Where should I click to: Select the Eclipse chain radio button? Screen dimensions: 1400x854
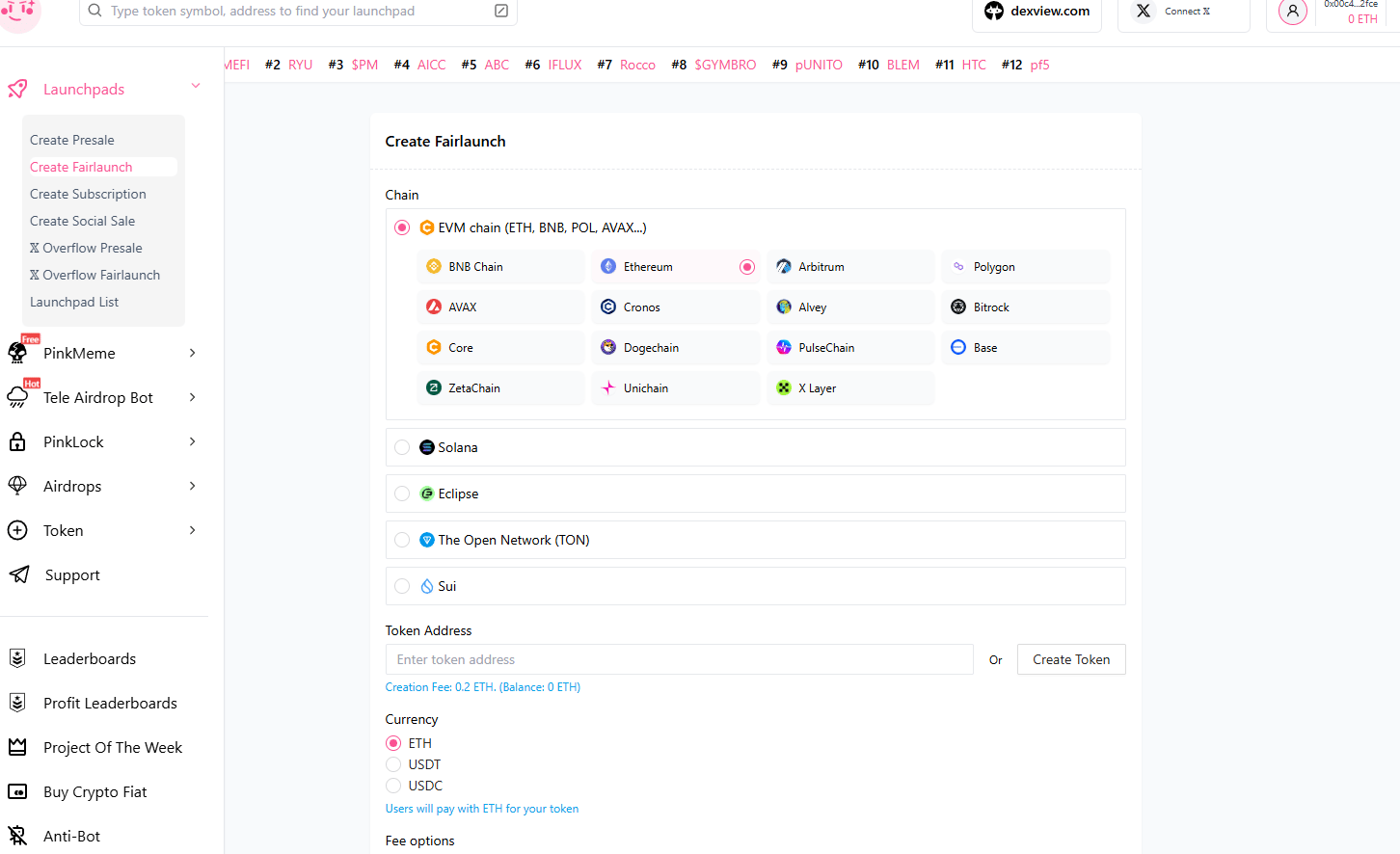point(402,494)
